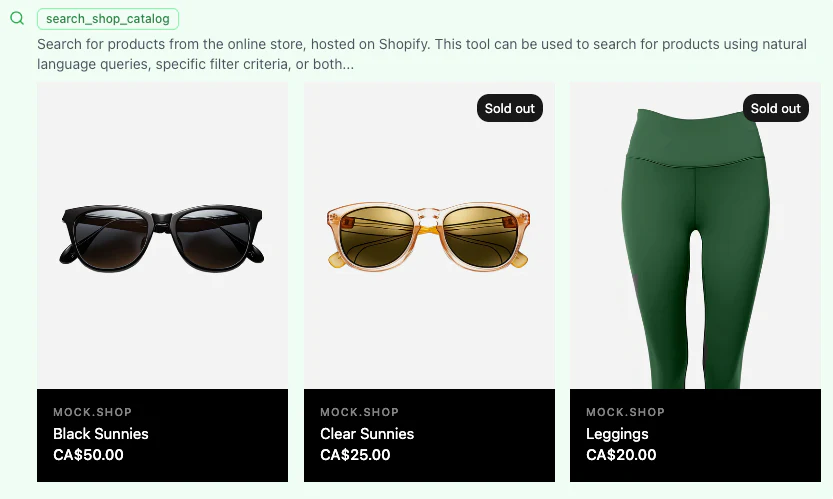833x499 pixels.
Task: Click the tool description paragraph text
Action: [400, 45]
